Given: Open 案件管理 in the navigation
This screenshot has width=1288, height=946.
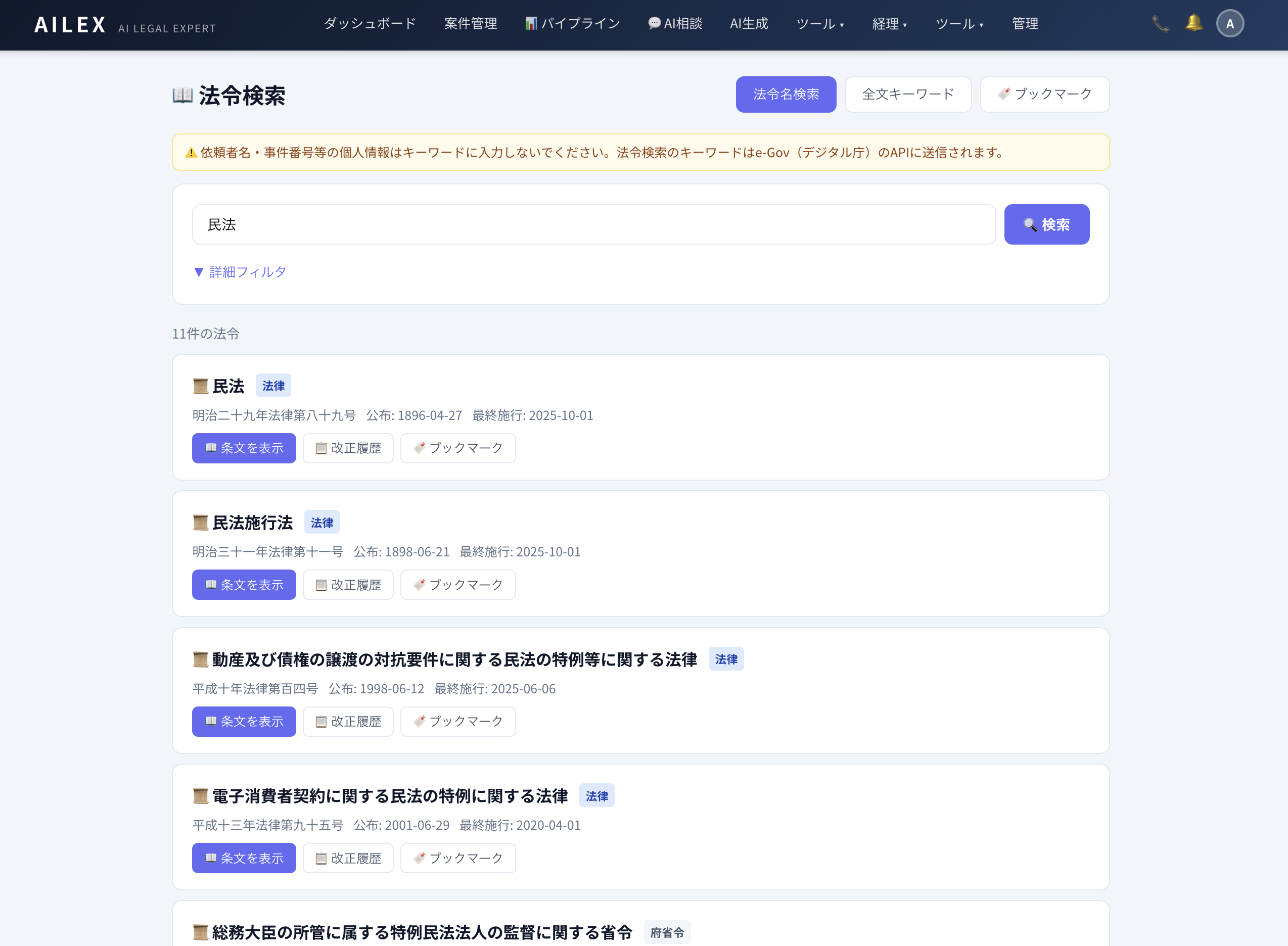Looking at the screenshot, I should tap(471, 23).
